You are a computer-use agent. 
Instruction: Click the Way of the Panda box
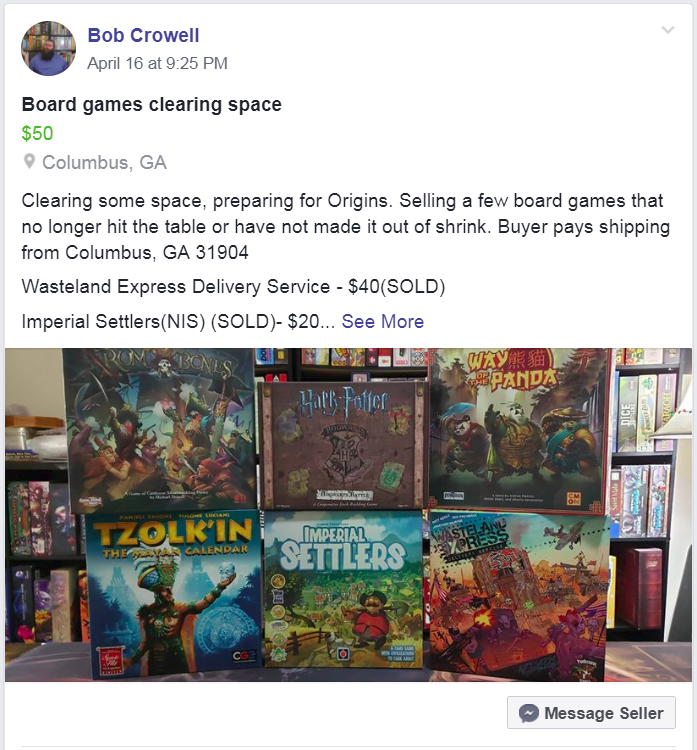[x=519, y=429]
